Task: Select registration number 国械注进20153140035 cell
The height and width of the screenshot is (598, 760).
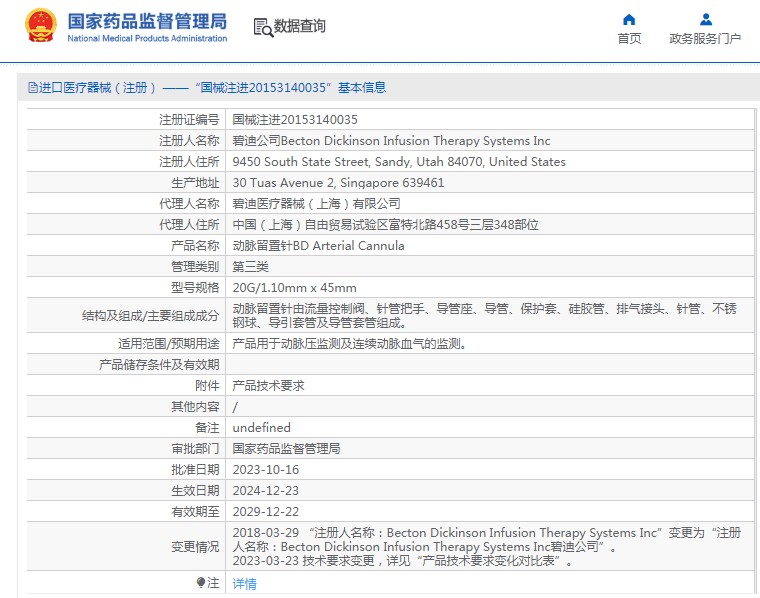Action: coord(295,120)
